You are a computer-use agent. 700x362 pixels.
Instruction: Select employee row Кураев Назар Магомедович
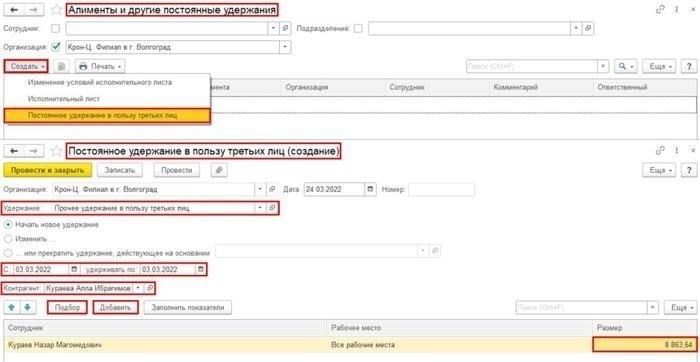pyautogui.click(x=350, y=345)
